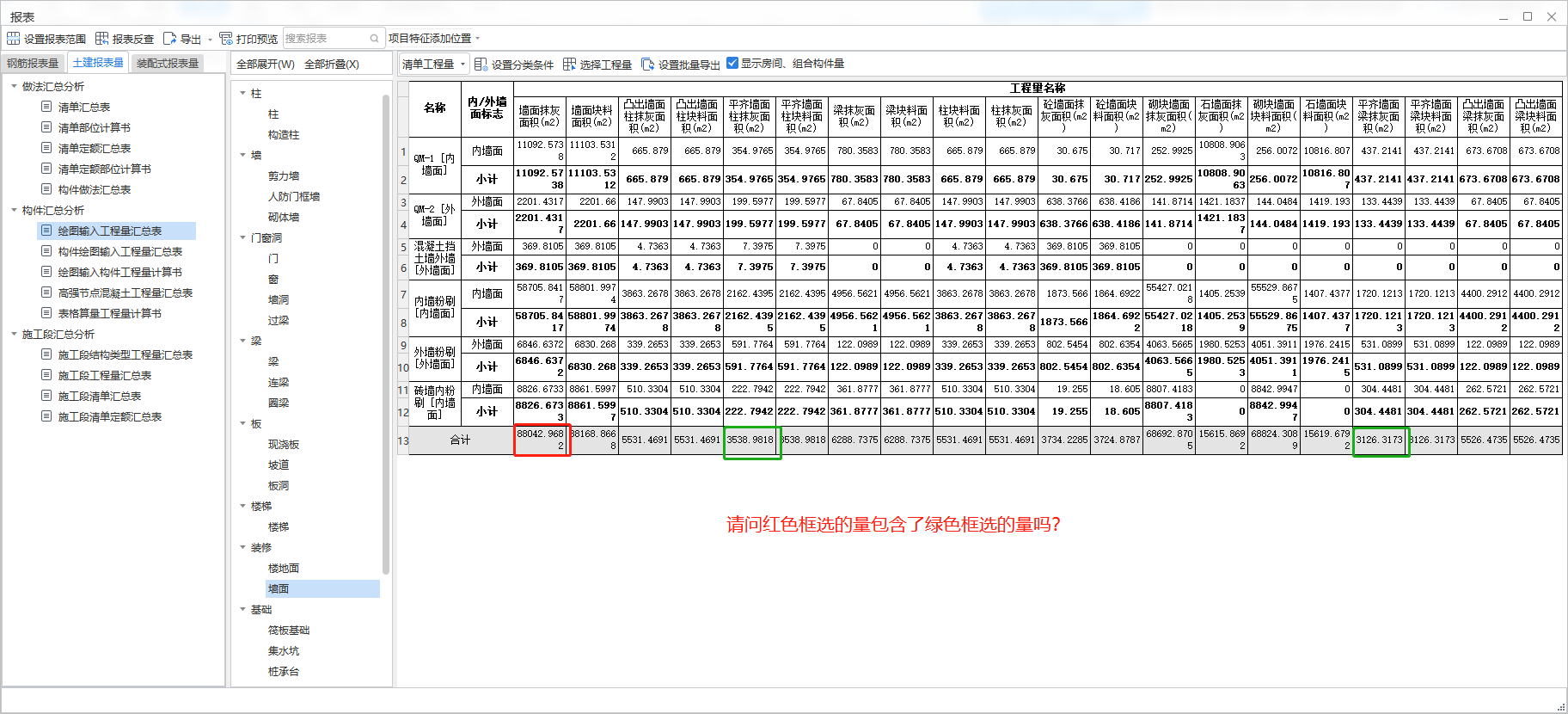Click the 打印预览 button label
This screenshot has height=714, width=1568.
[x=257, y=39]
